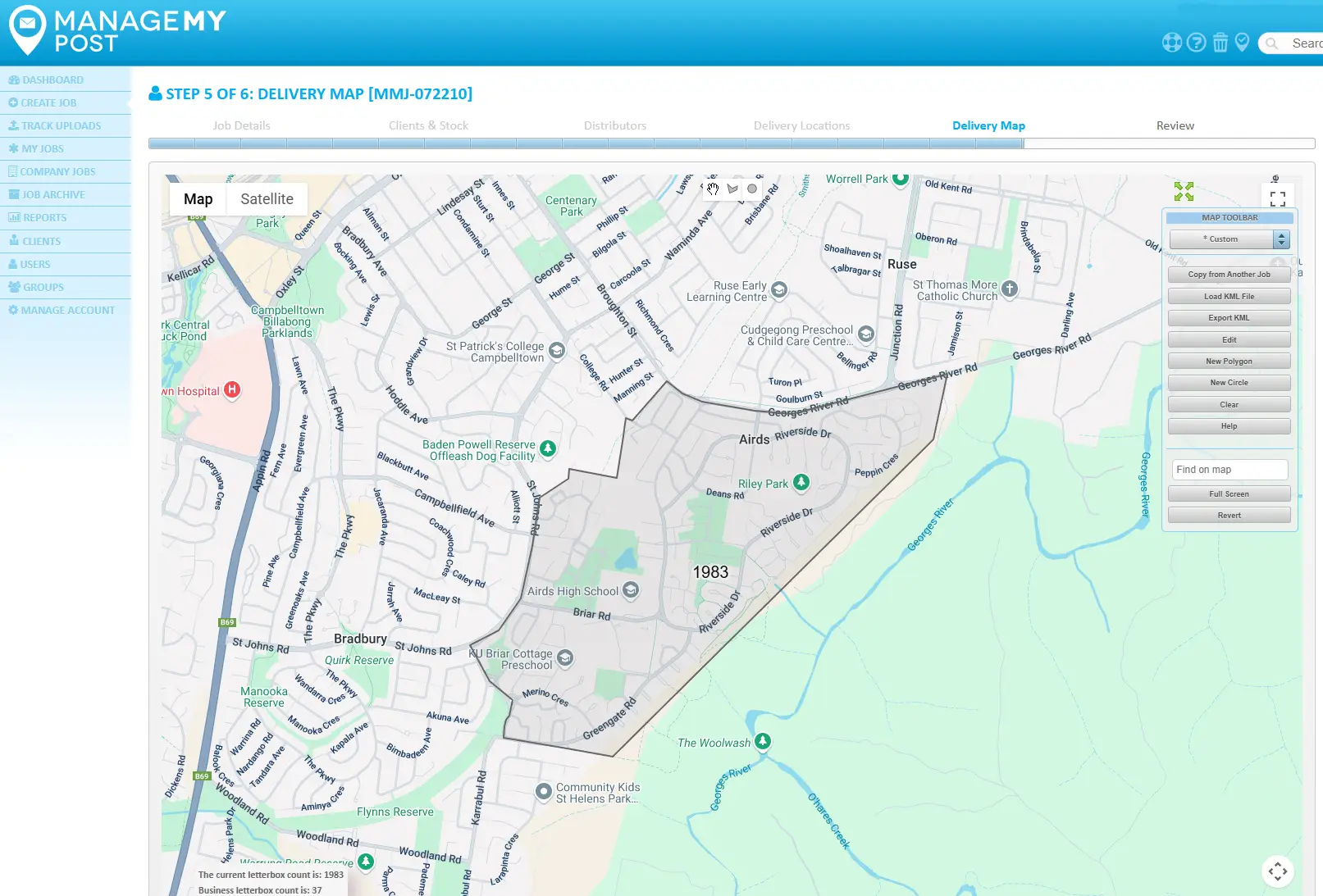The height and width of the screenshot is (896, 1323).
Task: Open the Custom dropdown in Map Toolbar
Action: coord(1229,239)
